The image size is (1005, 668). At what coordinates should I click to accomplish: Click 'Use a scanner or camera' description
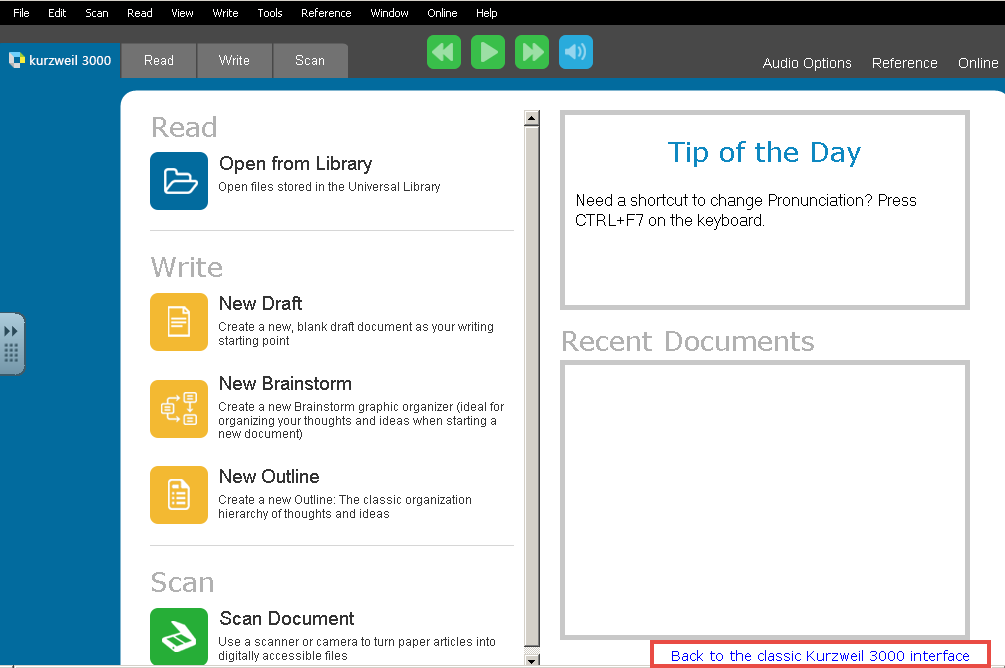coord(357,648)
